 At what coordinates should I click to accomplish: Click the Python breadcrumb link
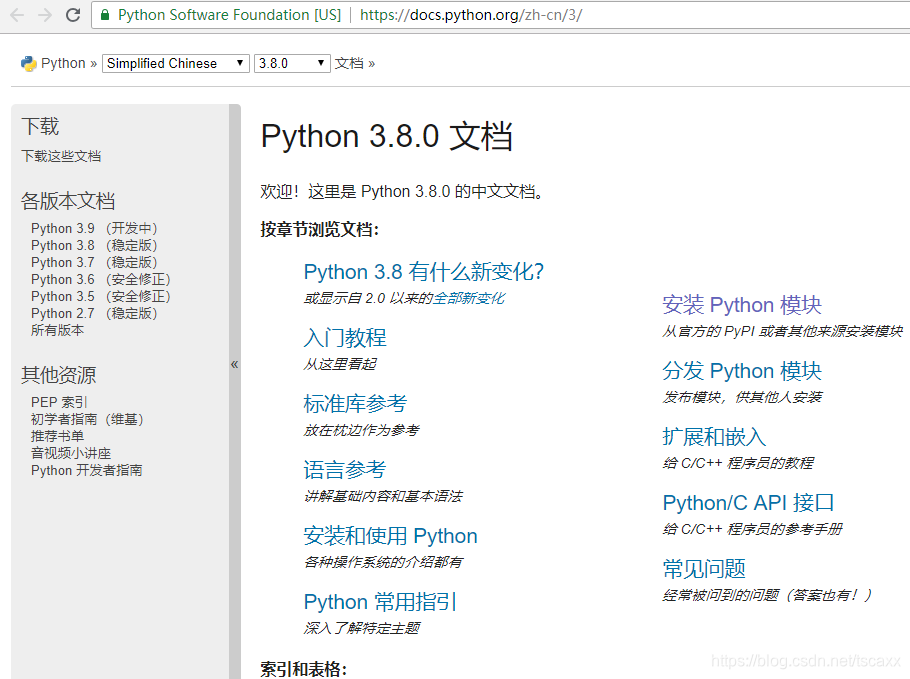point(63,63)
